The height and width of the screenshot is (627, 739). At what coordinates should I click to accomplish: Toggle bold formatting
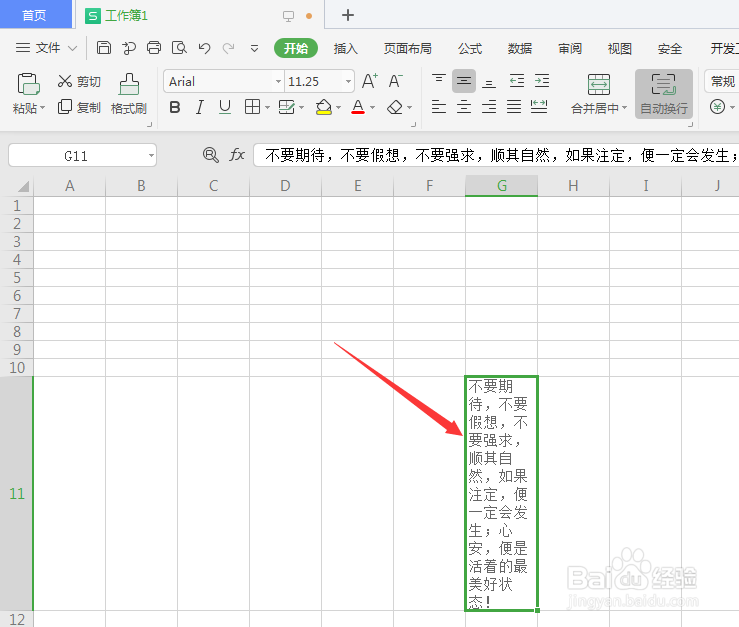coord(175,107)
